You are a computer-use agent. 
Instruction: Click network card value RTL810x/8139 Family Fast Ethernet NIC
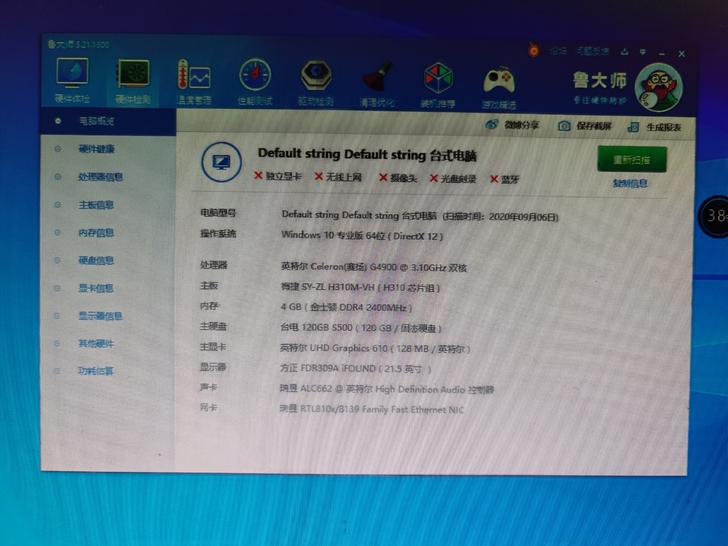pos(371,410)
